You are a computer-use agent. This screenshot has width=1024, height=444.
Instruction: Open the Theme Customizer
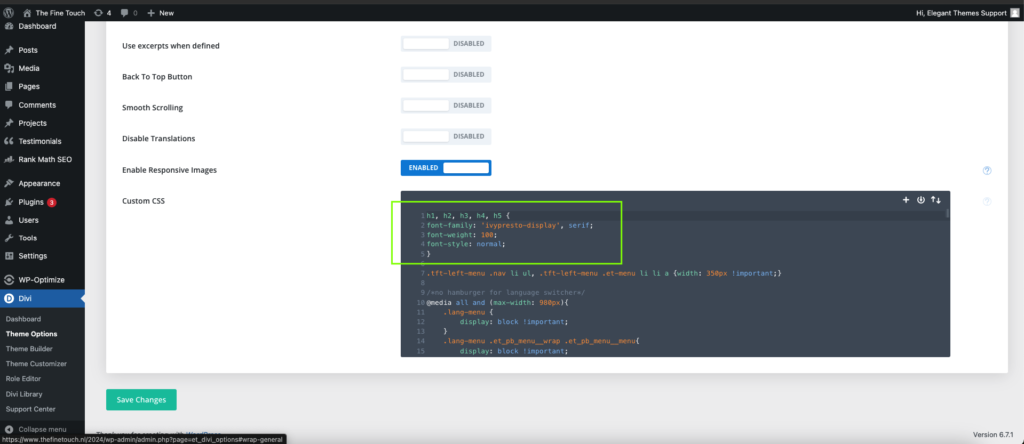click(36, 364)
